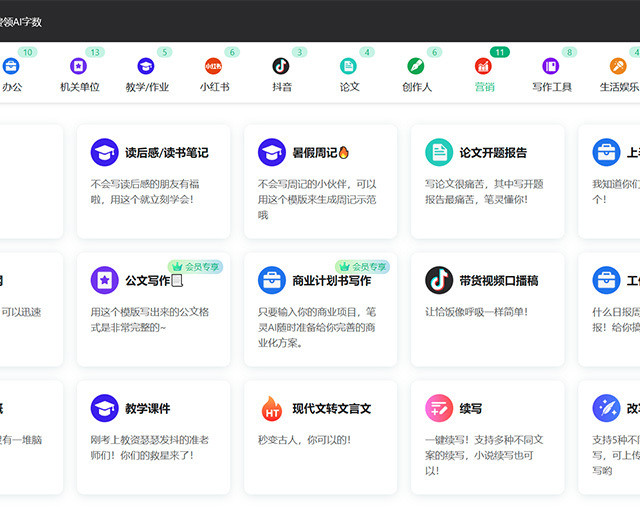Click the 续写 template icon
The height and width of the screenshot is (507, 640).
coord(439,408)
